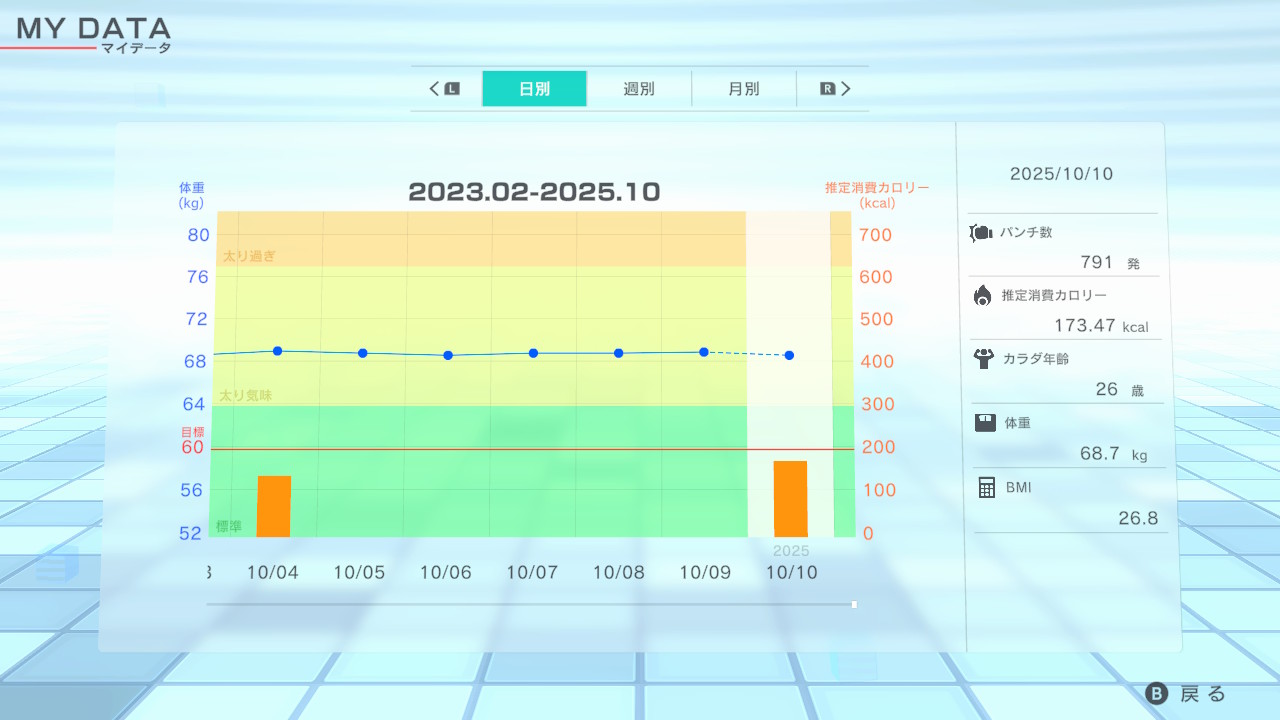1280x720 pixels.
Task: Click the punch count glove icon
Action: (980, 233)
